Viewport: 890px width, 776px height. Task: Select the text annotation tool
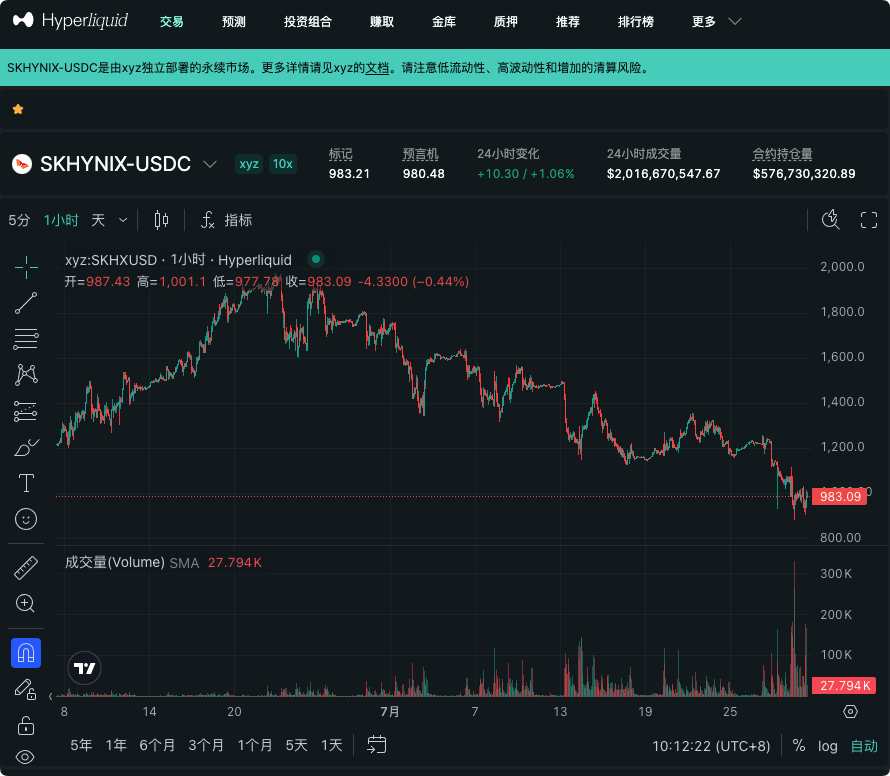point(26,483)
